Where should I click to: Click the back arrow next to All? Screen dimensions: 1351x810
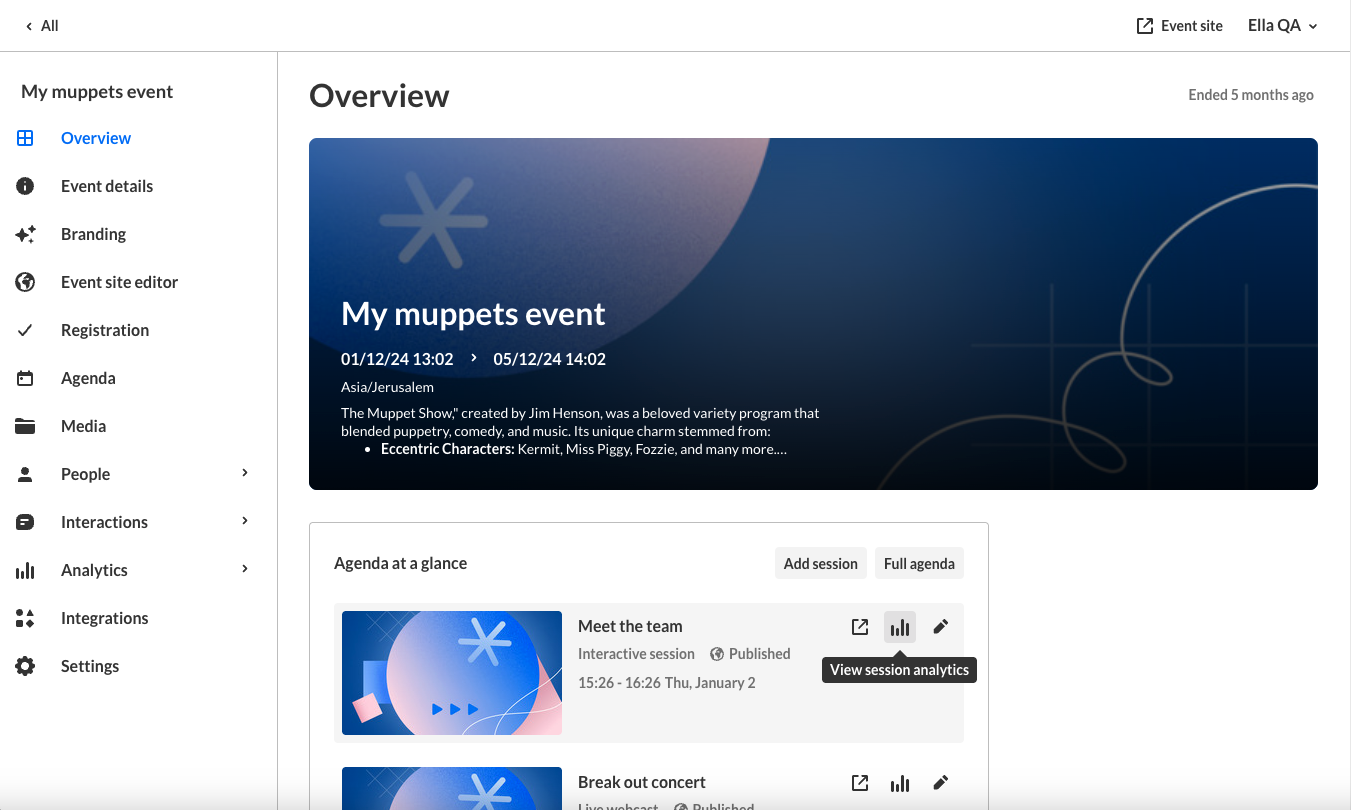[29, 26]
